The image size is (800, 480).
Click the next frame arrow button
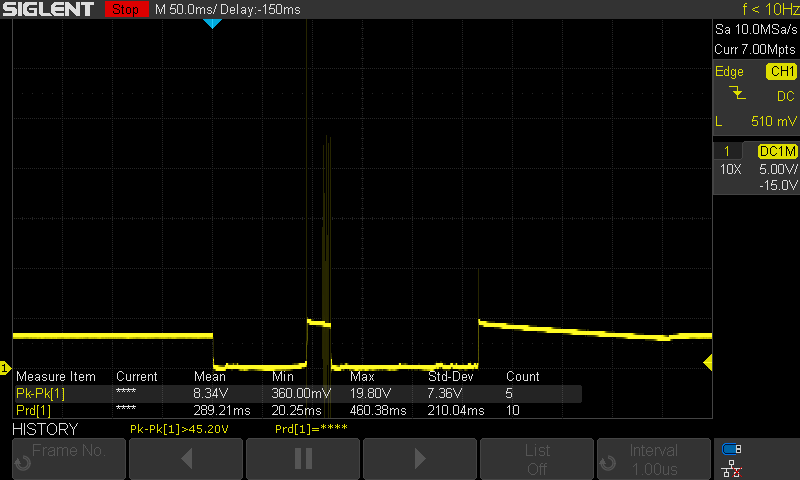(x=420, y=459)
